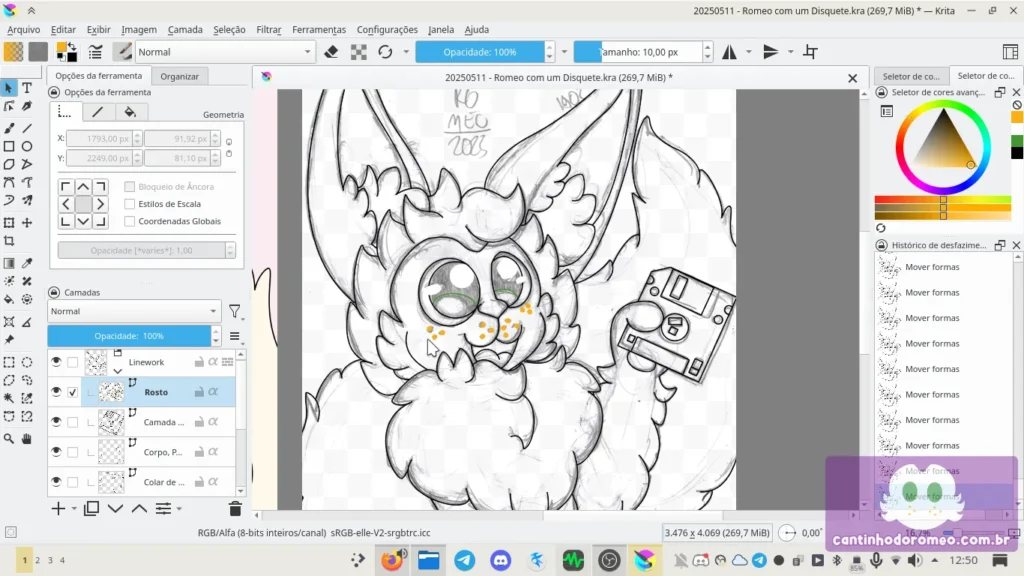
Task: Move layer up with arrow icon
Action: pyautogui.click(x=139, y=508)
